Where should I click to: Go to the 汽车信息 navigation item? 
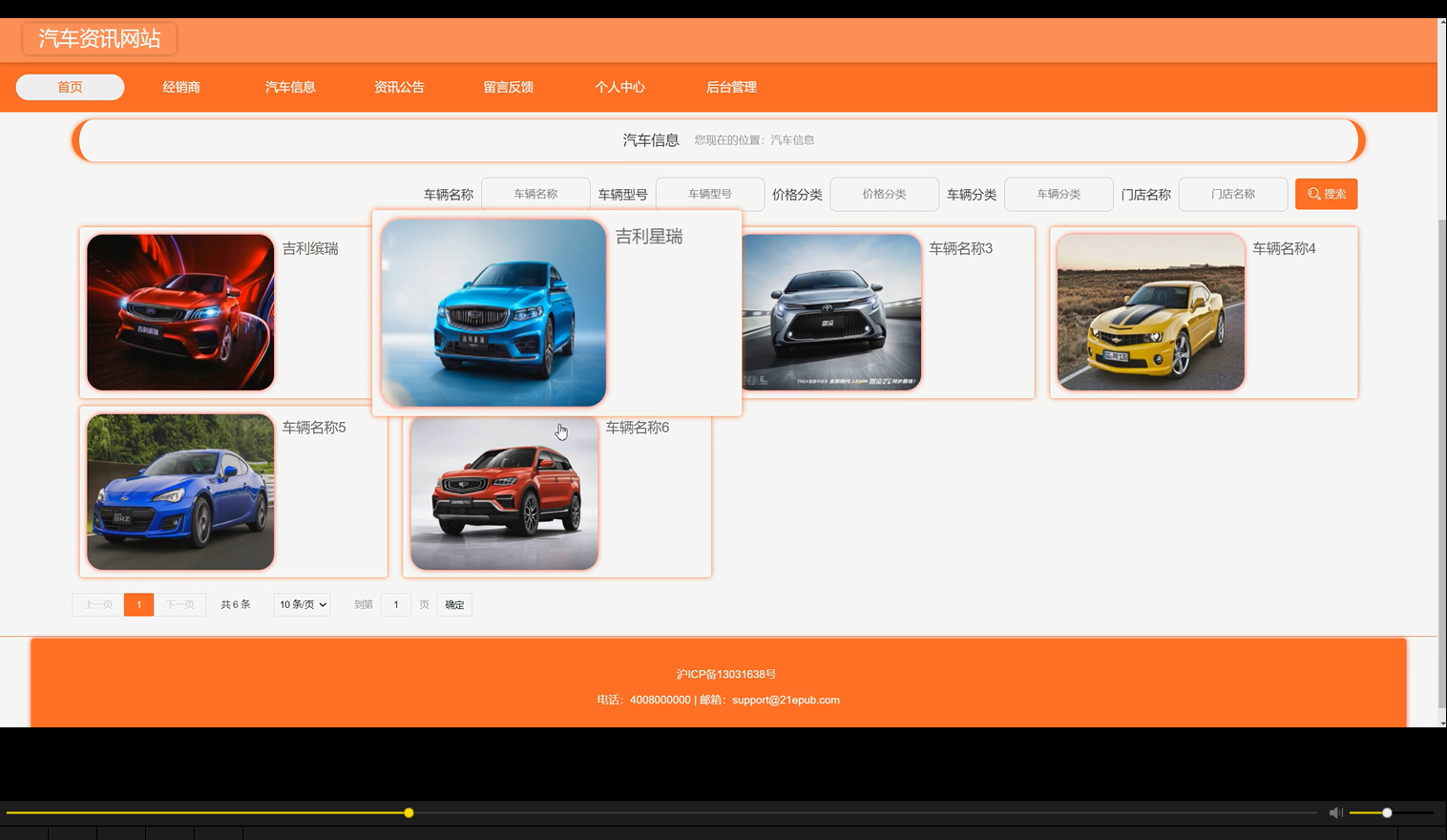[x=290, y=87]
